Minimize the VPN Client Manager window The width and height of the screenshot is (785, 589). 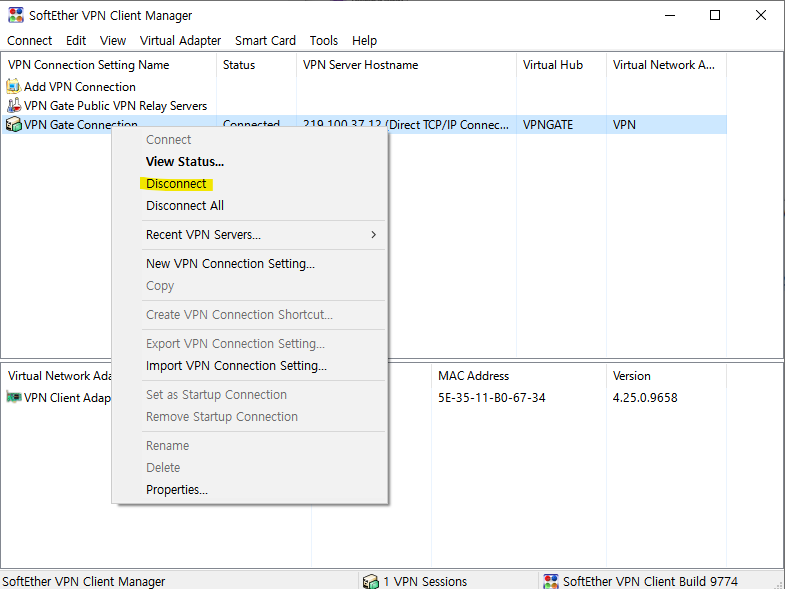click(670, 15)
